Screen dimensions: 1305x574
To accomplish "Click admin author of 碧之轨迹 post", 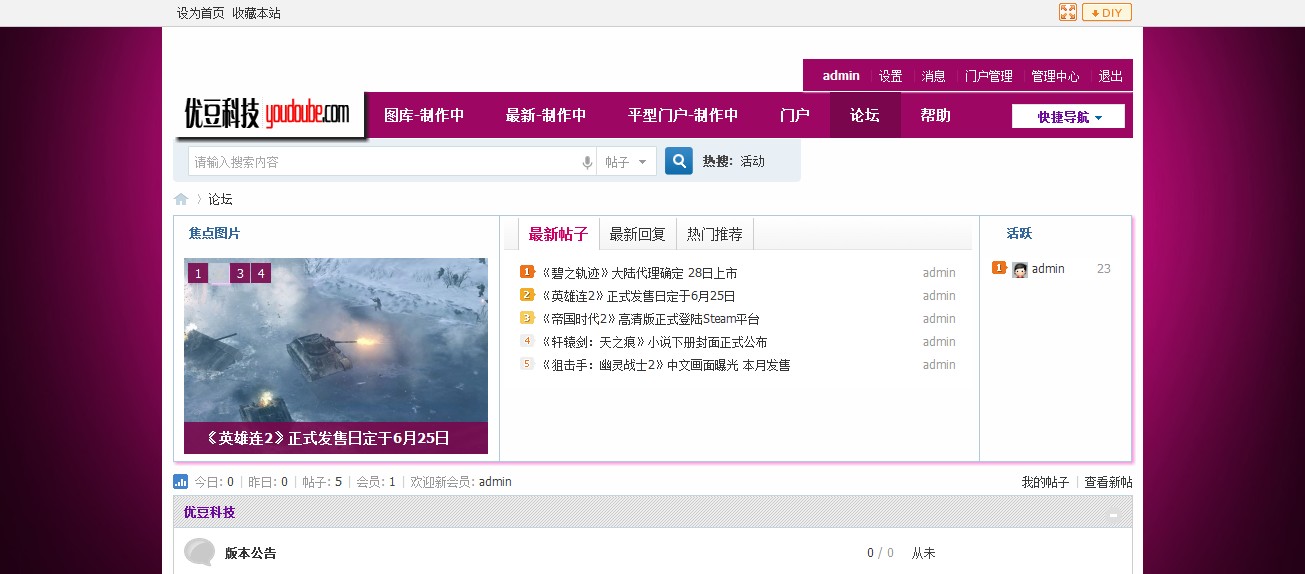I will [939, 273].
